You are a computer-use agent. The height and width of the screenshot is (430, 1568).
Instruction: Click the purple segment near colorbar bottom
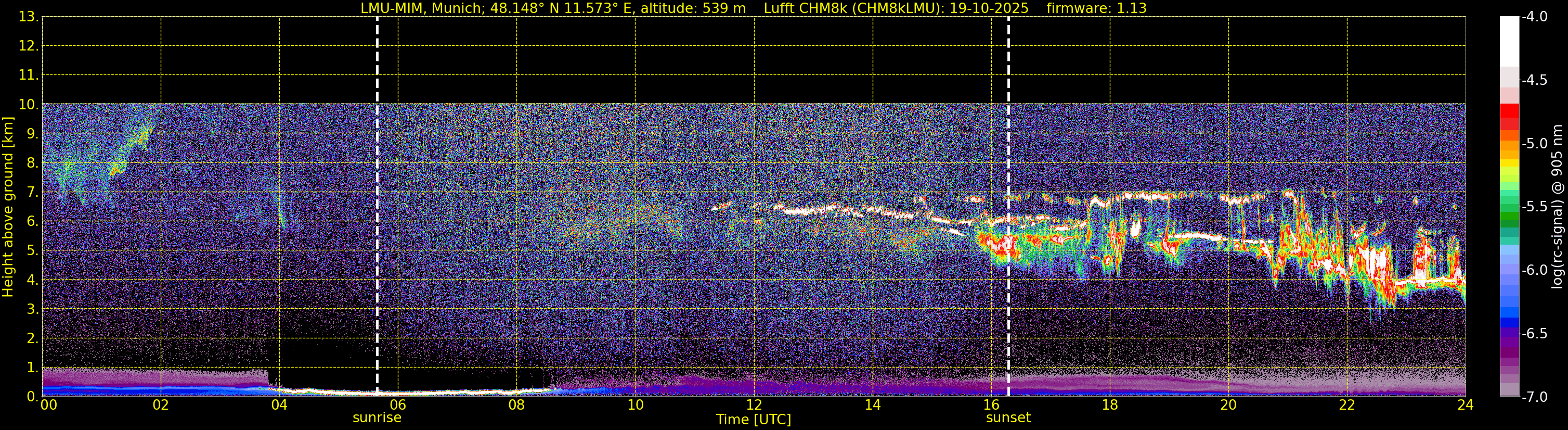tap(1509, 353)
